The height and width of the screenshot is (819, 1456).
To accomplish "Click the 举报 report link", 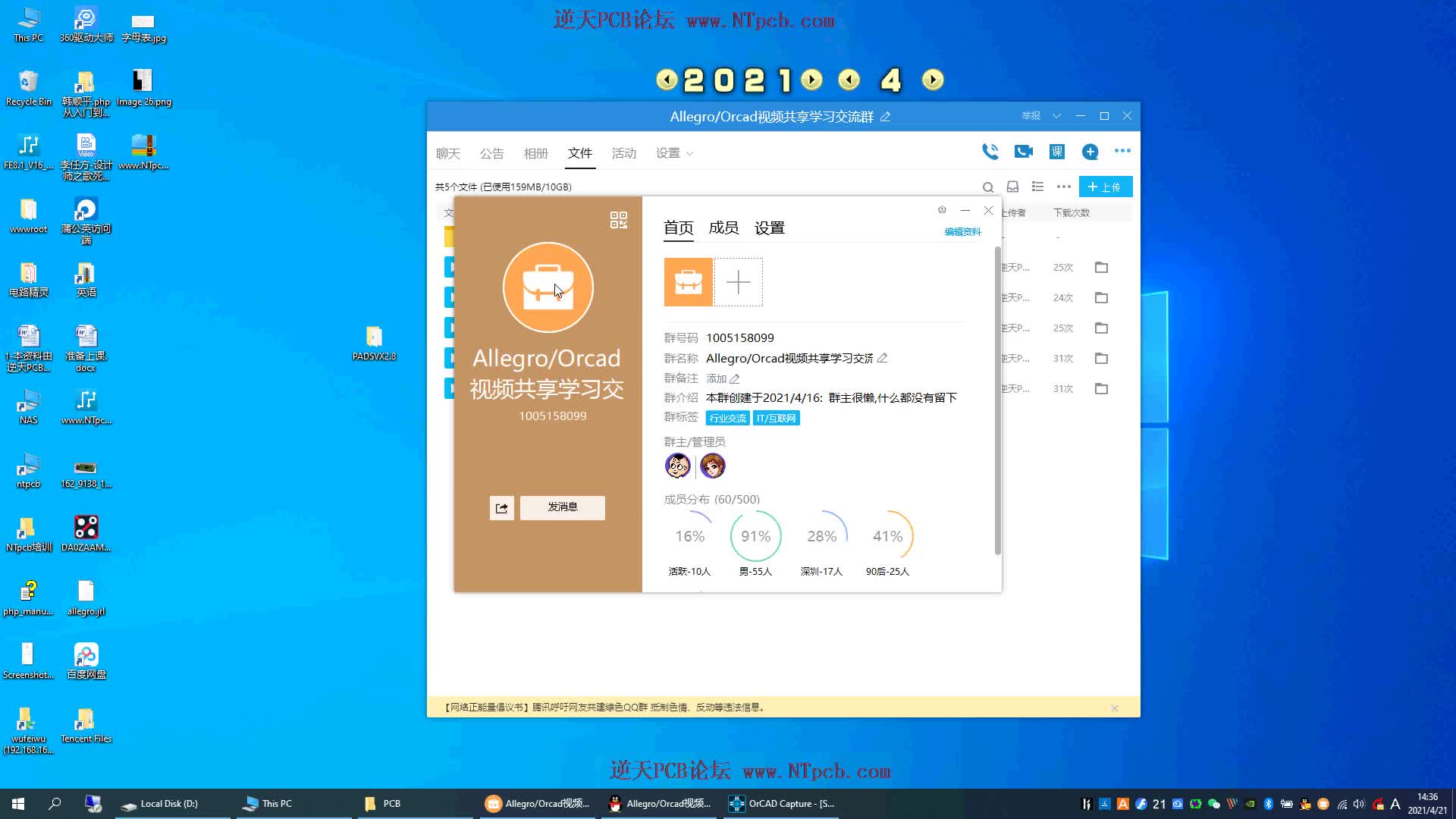I will pyautogui.click(x=1031, y=116).
